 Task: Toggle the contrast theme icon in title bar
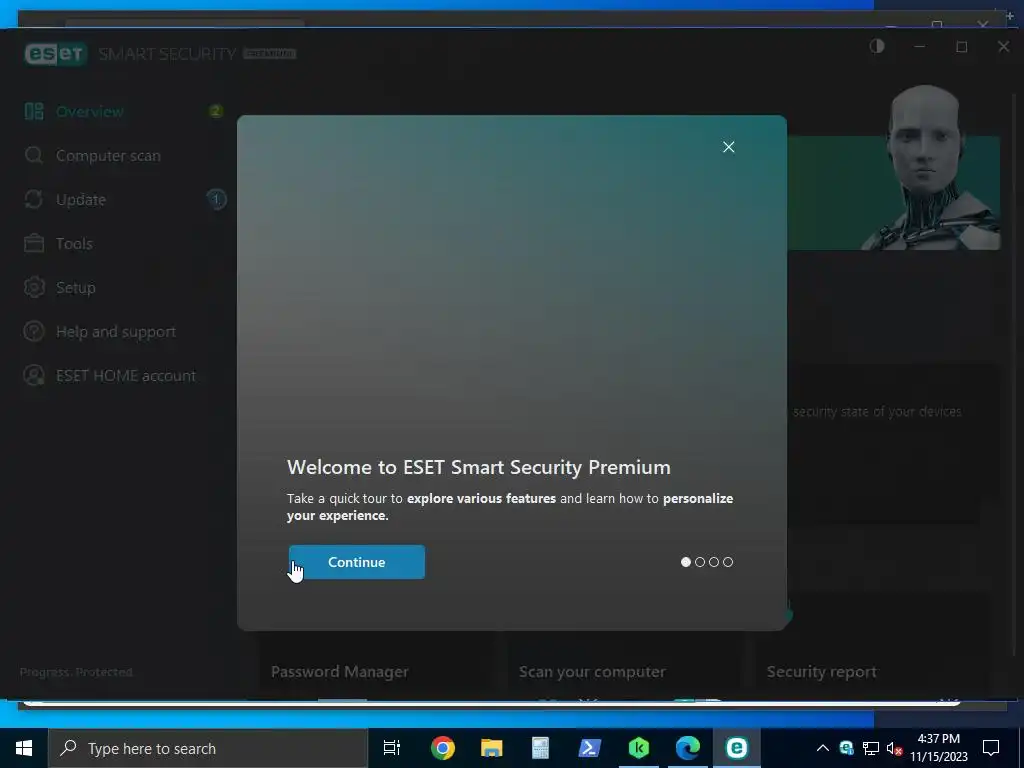click(877, 46)
